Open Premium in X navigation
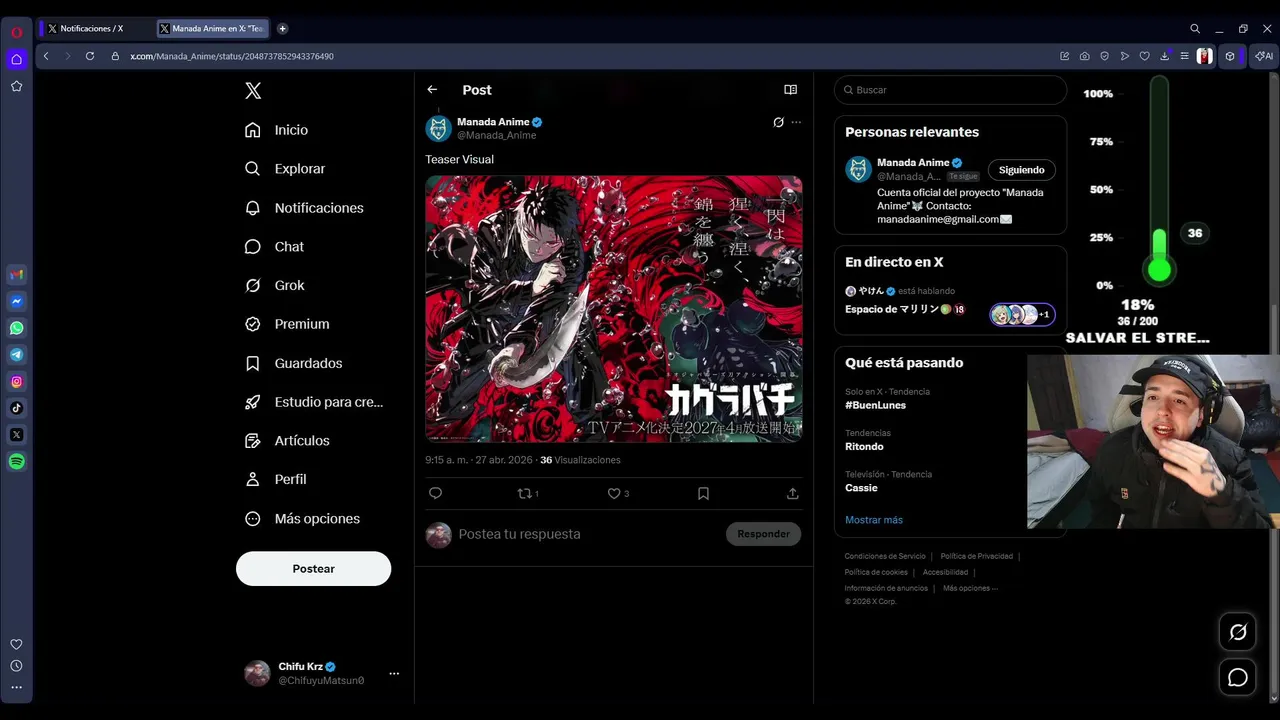 288,324
